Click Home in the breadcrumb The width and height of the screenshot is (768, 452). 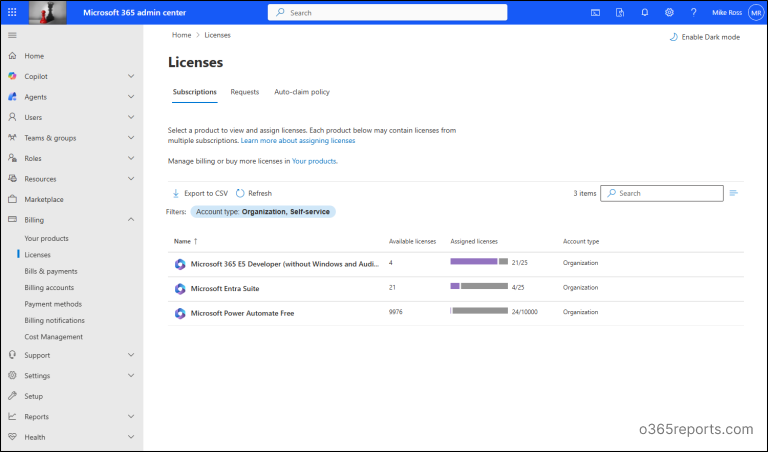181,35
